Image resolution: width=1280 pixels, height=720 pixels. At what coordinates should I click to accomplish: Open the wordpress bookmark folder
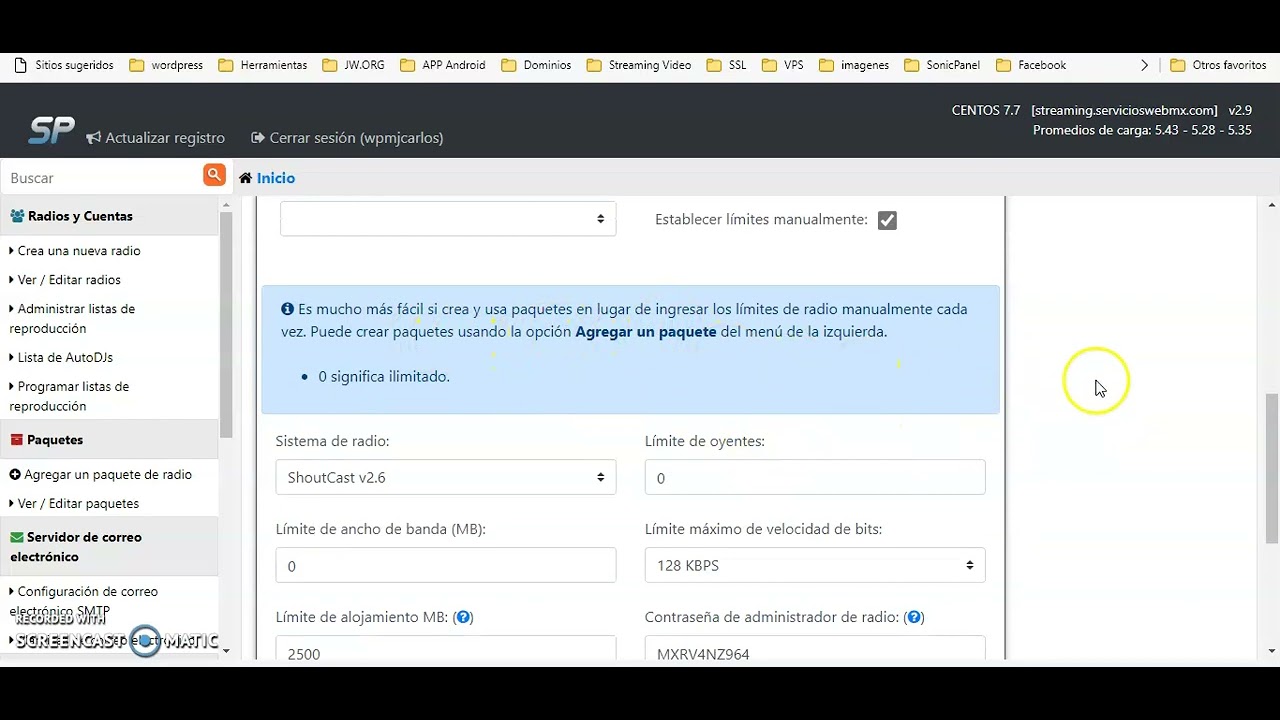(x=166, y=65)
